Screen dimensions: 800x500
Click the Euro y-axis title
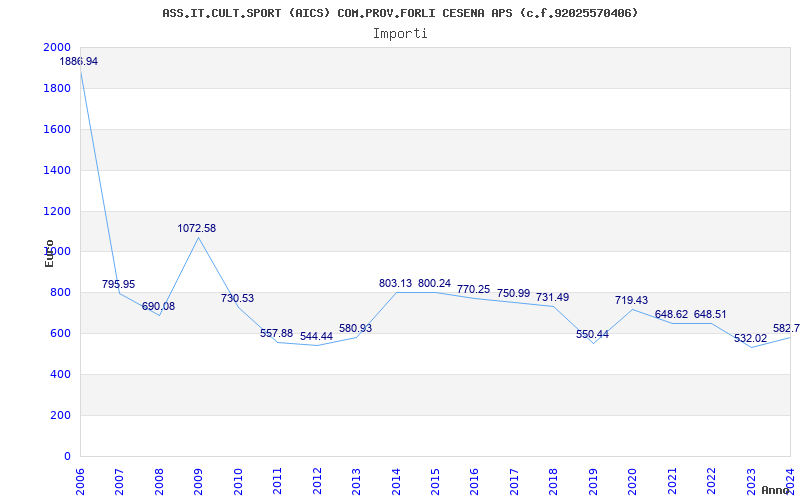49,253
